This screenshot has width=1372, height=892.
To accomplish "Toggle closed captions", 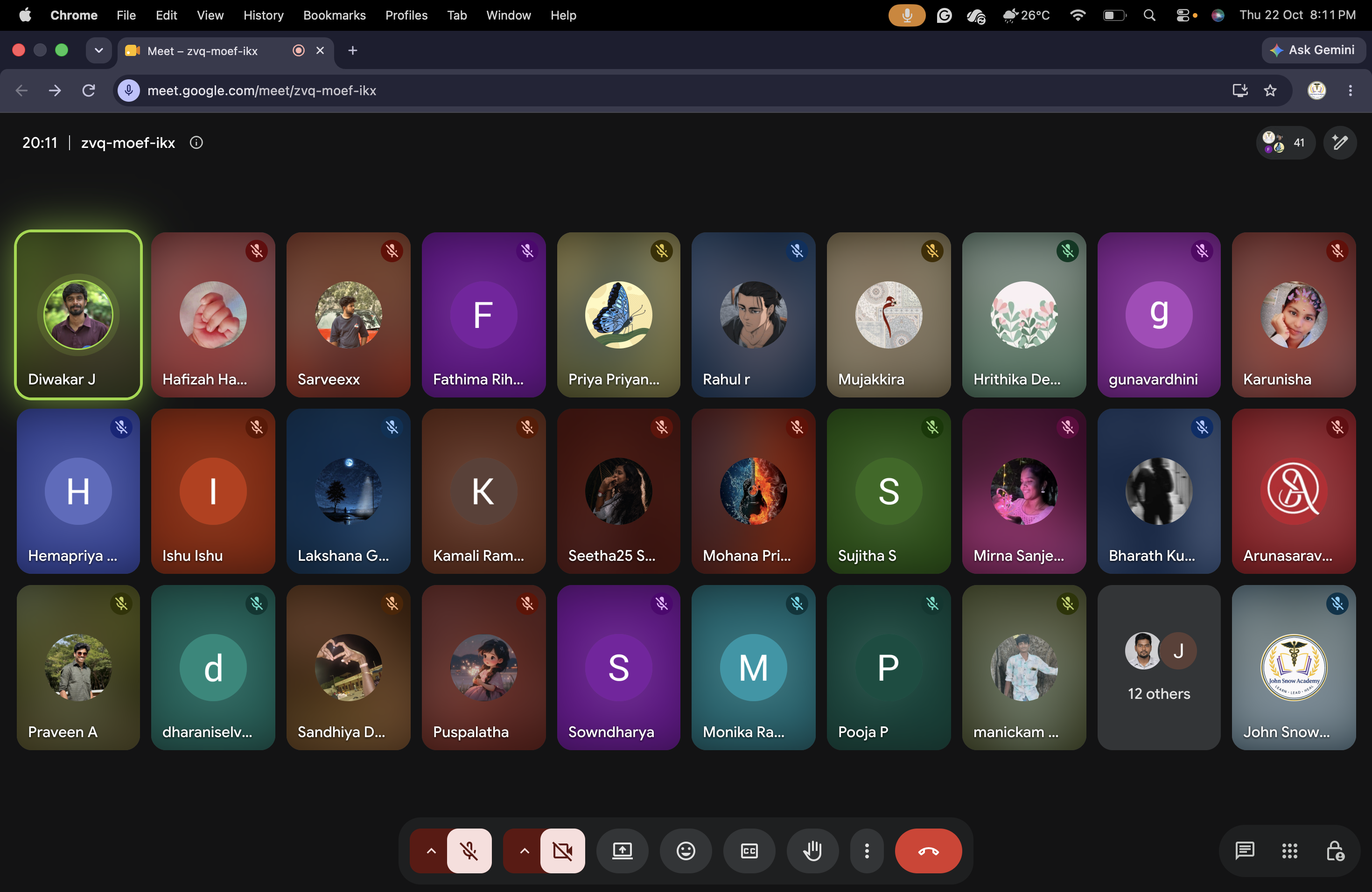I will point(749,850).
